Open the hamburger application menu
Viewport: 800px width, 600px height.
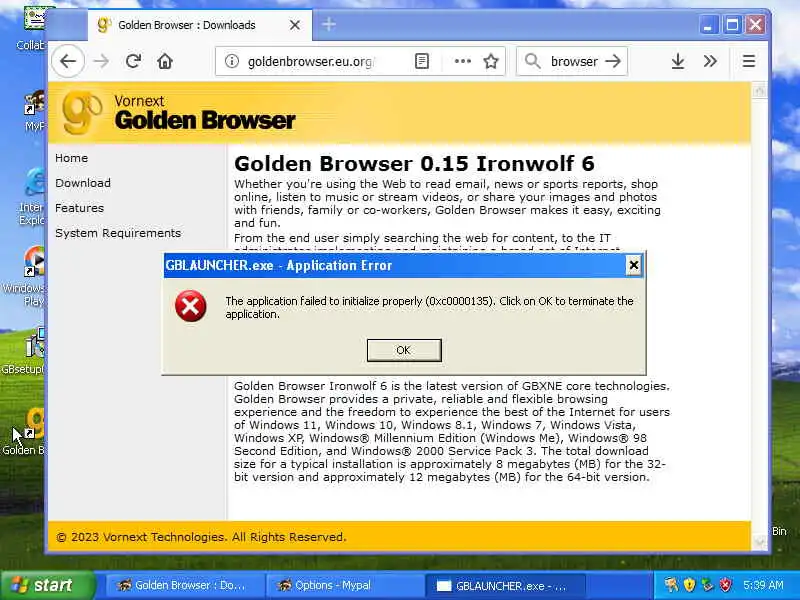[748, 61]
